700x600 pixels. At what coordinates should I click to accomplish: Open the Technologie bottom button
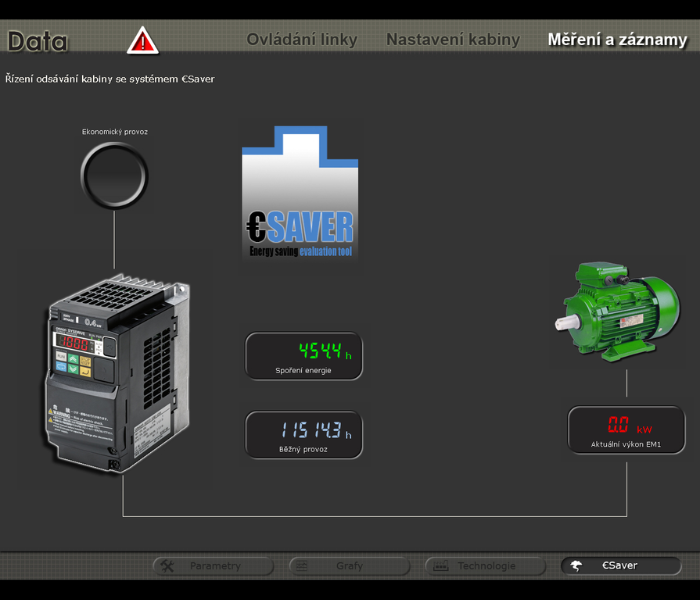coord(485,566)
